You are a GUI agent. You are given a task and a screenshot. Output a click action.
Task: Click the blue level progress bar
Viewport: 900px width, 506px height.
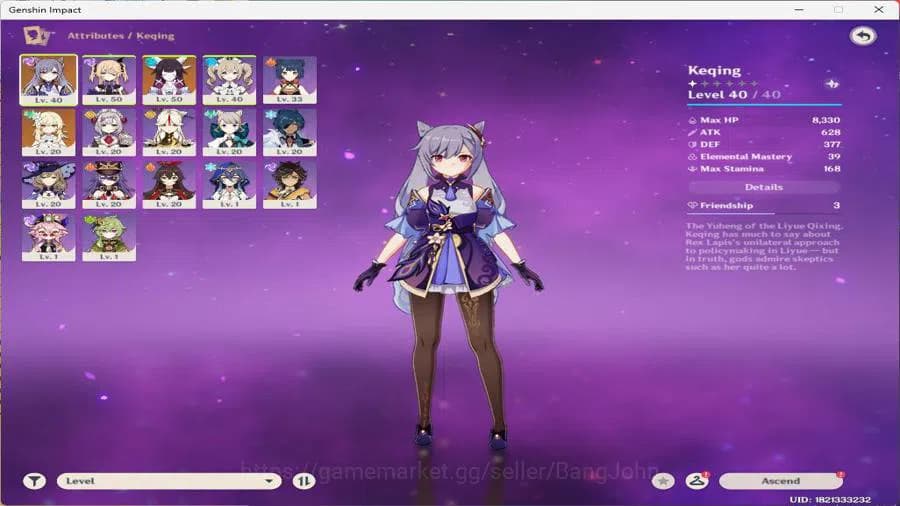tap(765, 105)
